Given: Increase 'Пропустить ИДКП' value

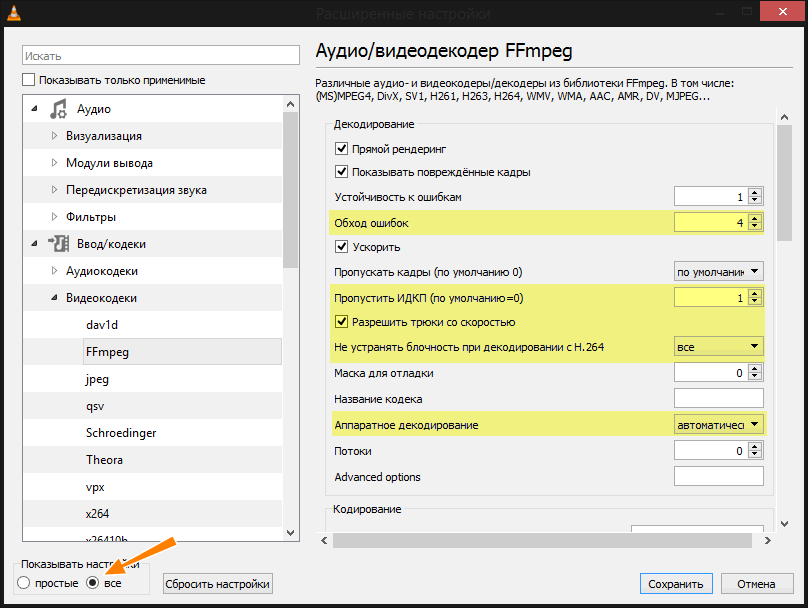Looking at the screenshot, I should 755,294.
